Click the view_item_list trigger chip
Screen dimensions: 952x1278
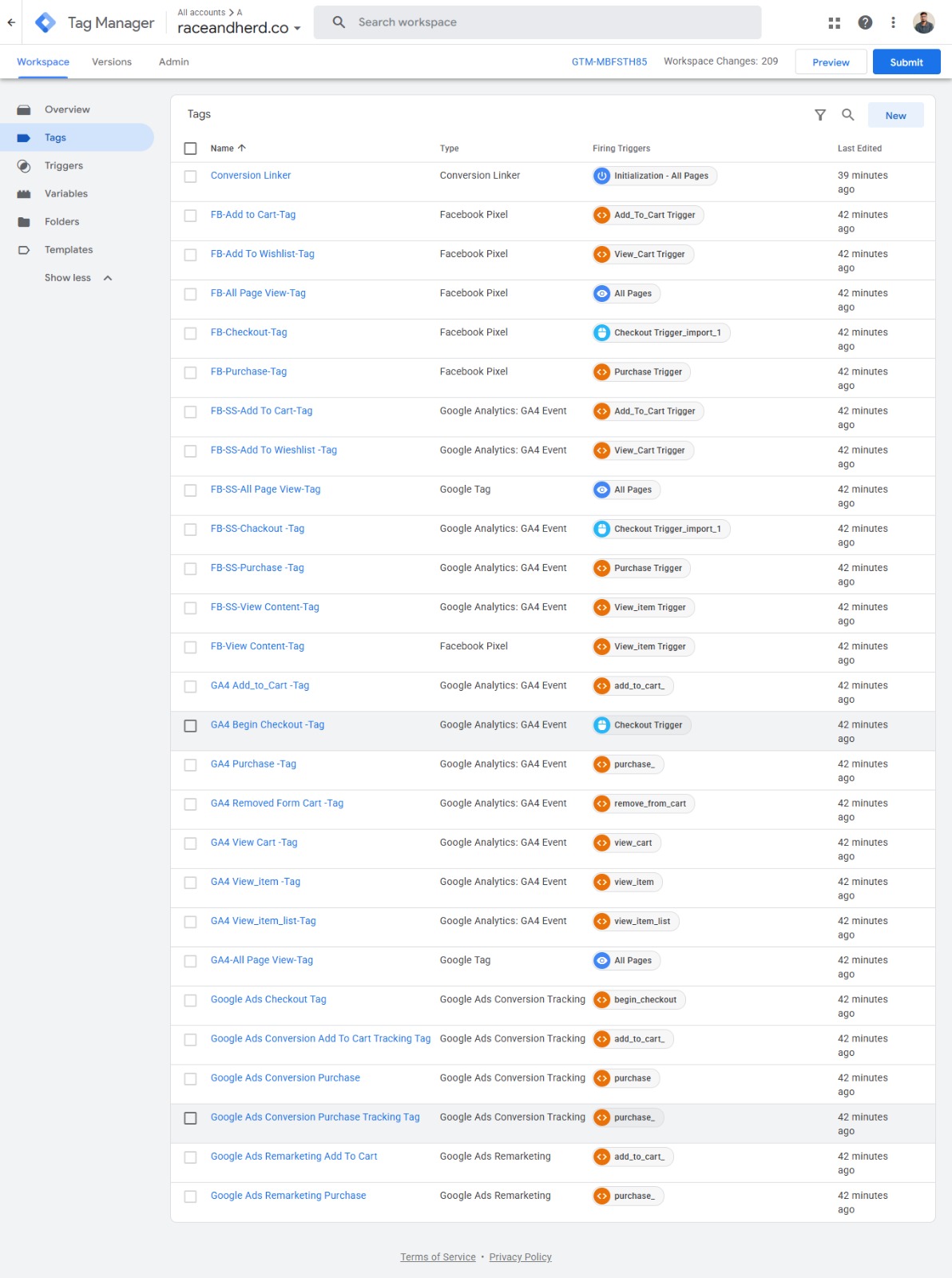(x=636, y=921)
